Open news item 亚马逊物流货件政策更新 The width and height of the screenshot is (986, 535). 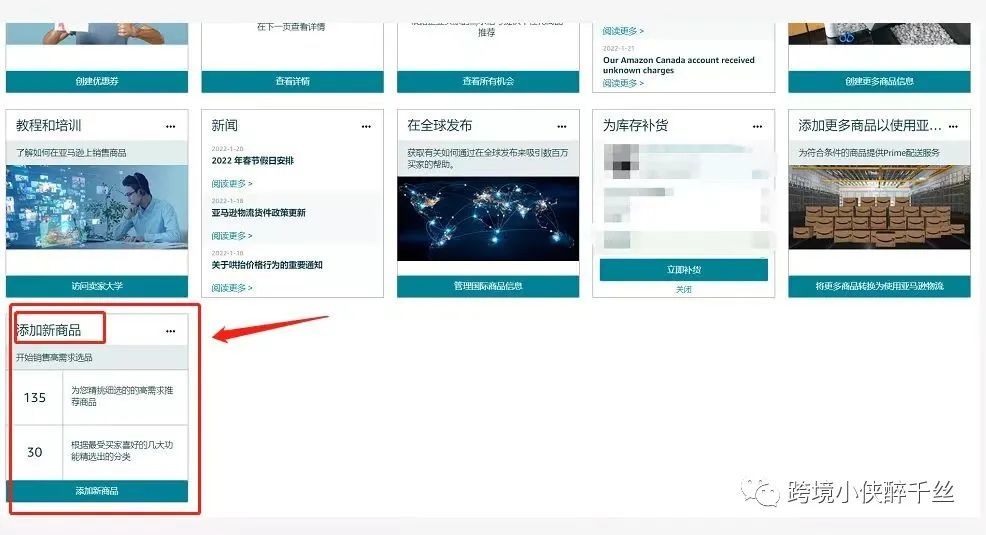click(258, 212)
